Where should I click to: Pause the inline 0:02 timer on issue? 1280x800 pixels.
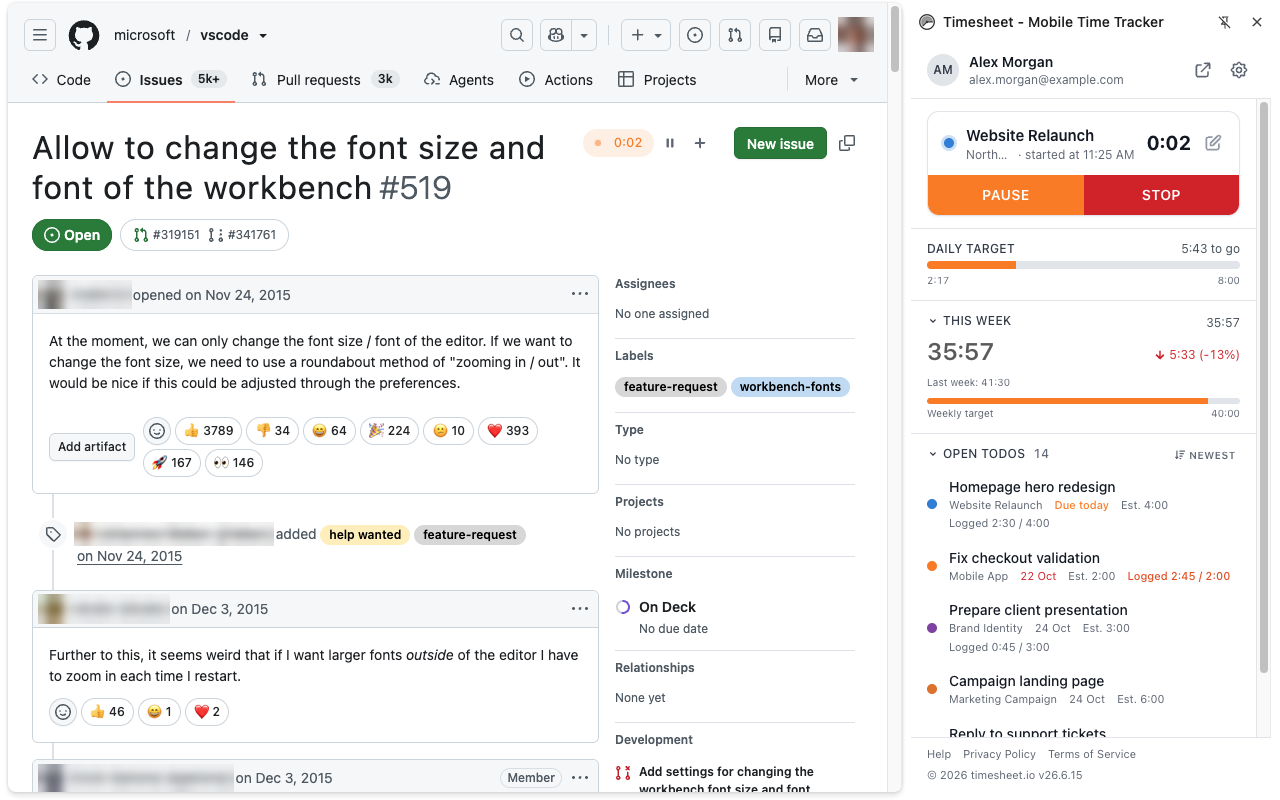point(670,143)
